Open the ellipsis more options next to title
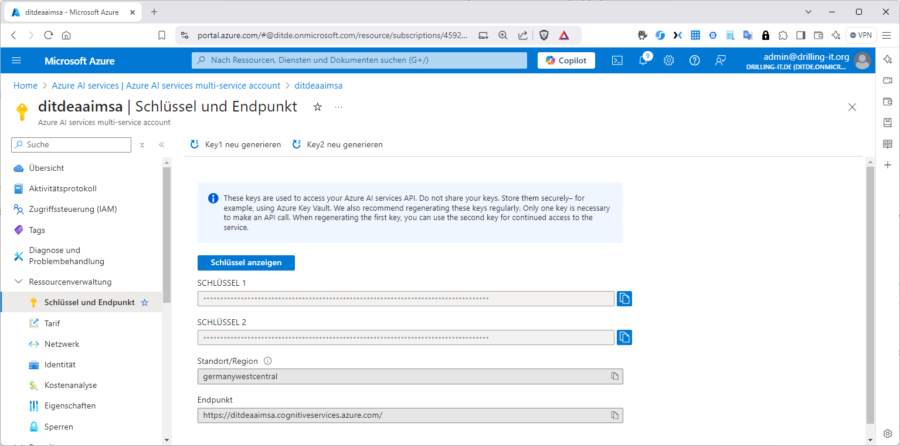 pyautogui.click(x=339, y=107)
